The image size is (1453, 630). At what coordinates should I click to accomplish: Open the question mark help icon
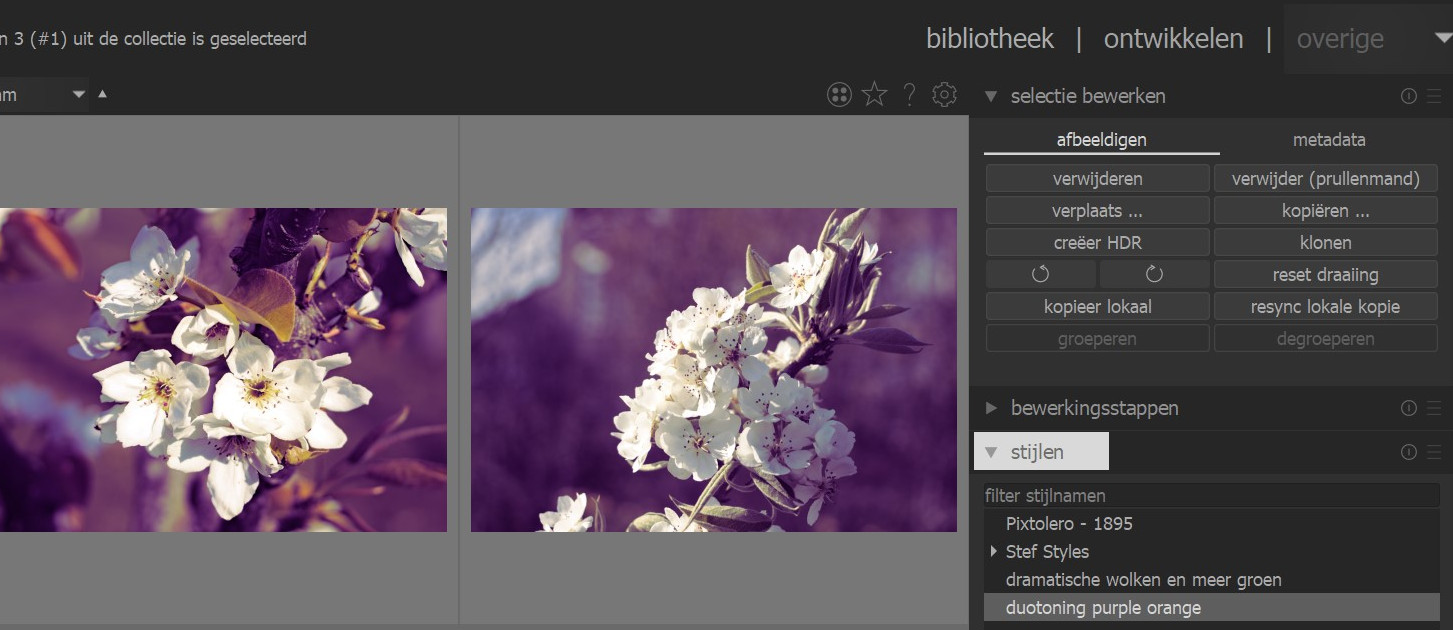tap(909, 95)
